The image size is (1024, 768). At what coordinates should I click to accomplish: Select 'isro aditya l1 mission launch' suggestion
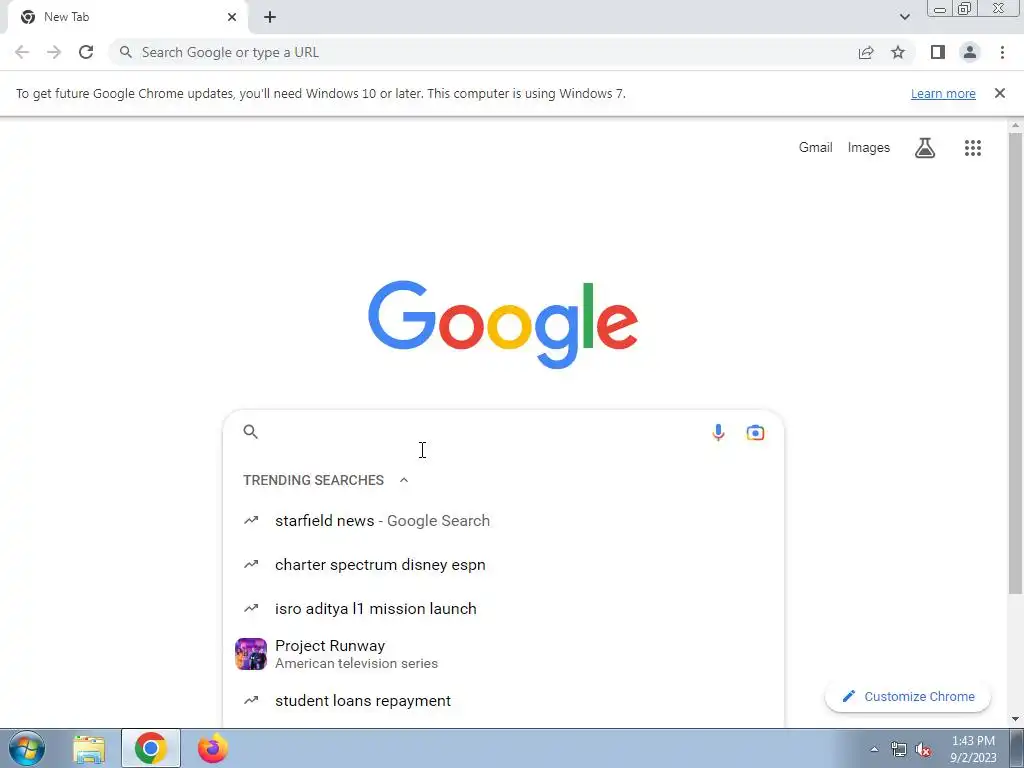(x=503, y=609)
